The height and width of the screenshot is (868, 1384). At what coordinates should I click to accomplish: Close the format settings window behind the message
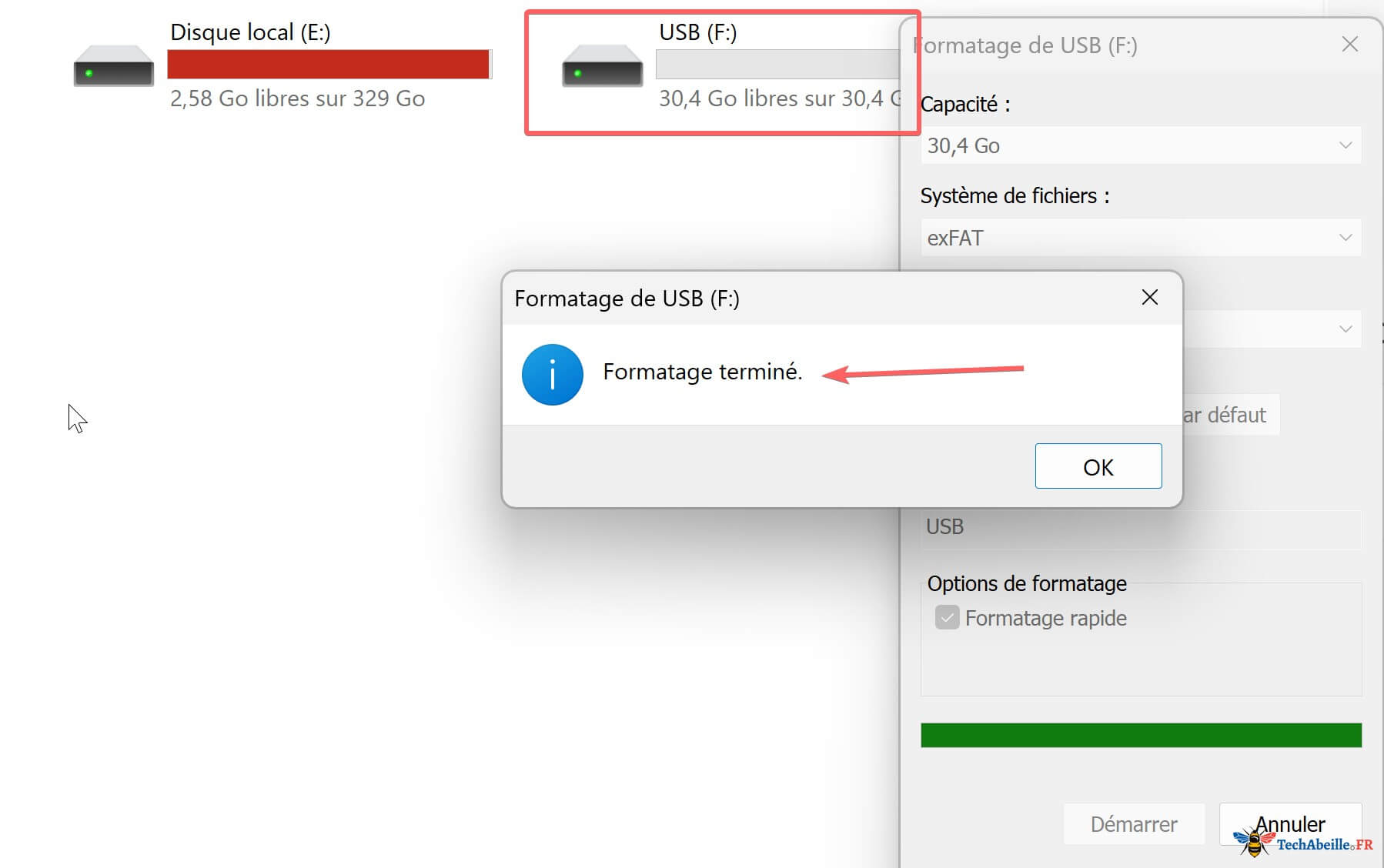pos(1349,45)
